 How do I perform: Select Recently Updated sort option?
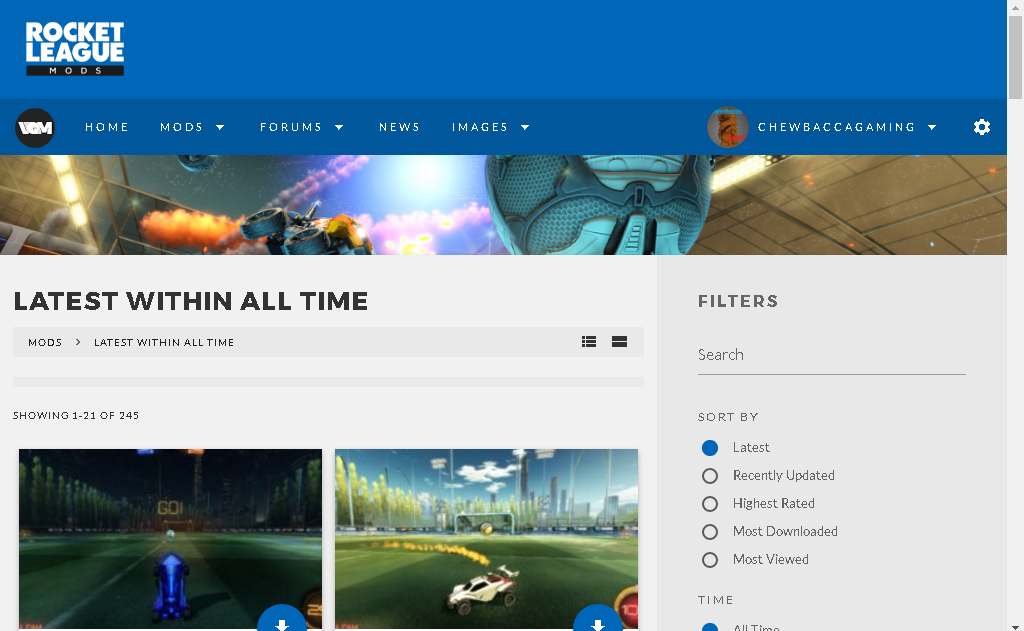point(710,476)
